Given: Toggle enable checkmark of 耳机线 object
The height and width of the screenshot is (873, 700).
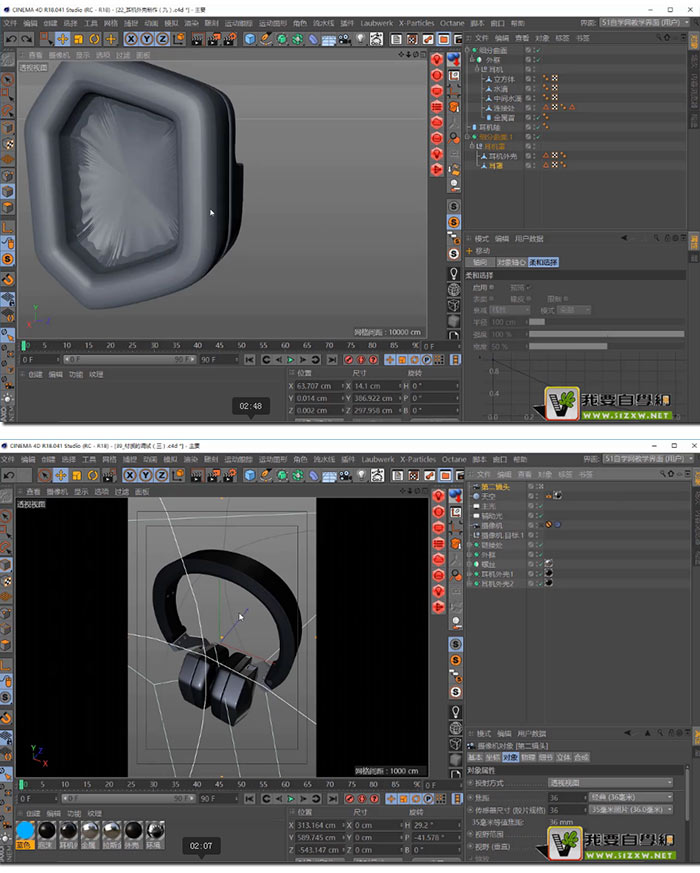Looking at the screenshot, I should [539, 127].
